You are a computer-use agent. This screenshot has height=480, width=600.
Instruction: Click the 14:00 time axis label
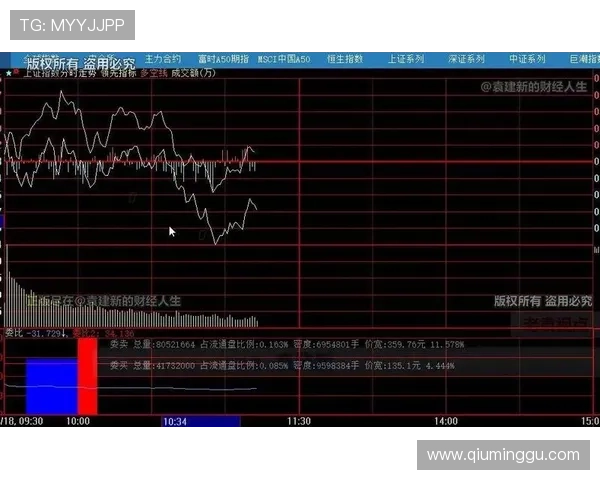click(x=446, y=421)
